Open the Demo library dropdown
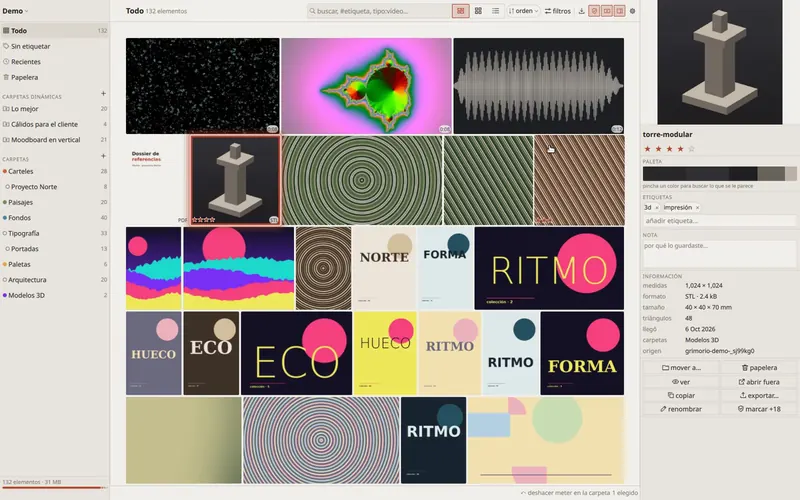The width and height of the screenshot is (800, 500). click(15, 11)
